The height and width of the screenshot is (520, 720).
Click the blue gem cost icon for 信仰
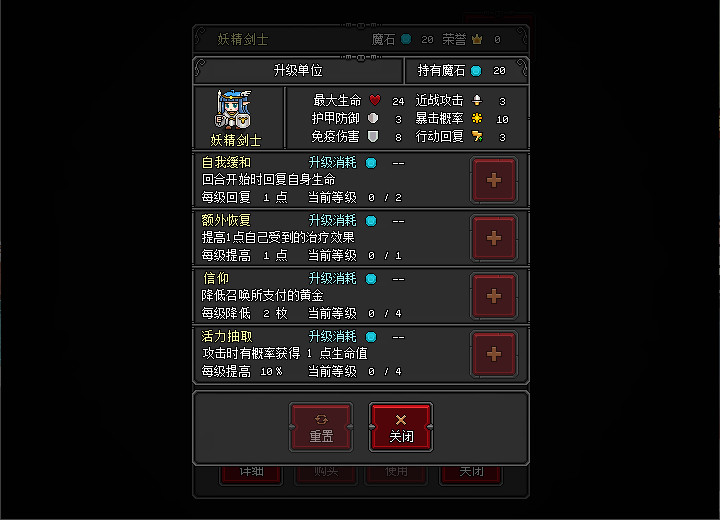click(x=371, y=279)
